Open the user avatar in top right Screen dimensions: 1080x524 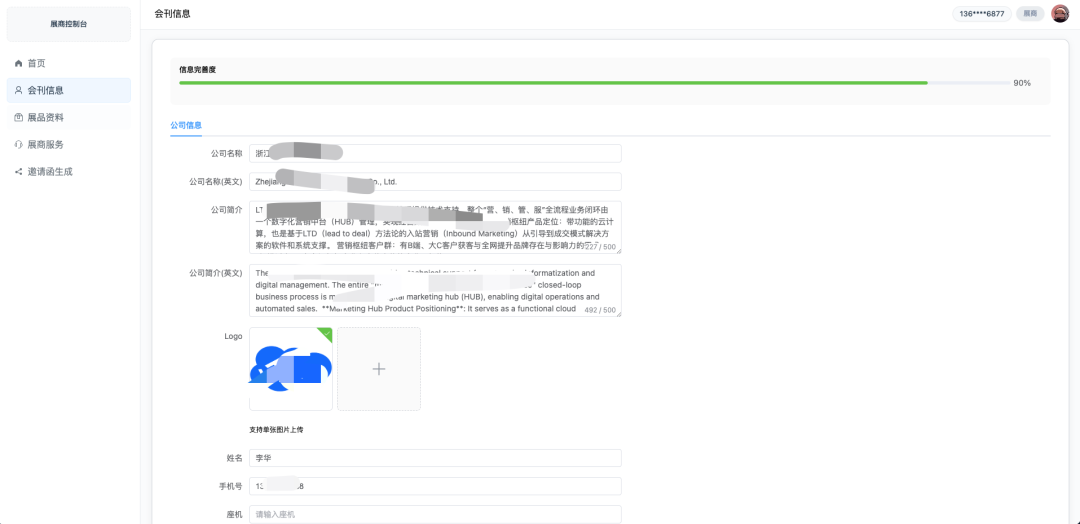[x=1059, y=14]
